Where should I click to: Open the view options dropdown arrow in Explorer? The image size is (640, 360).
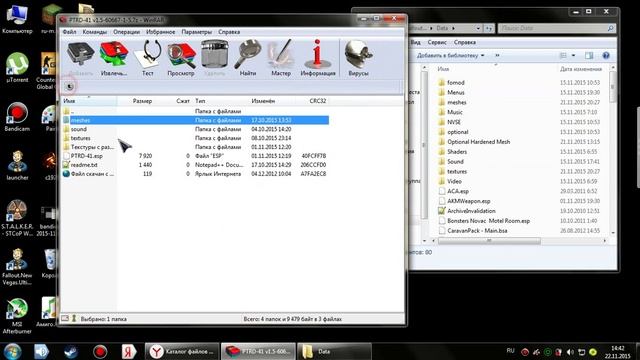[x=573, y=56]
